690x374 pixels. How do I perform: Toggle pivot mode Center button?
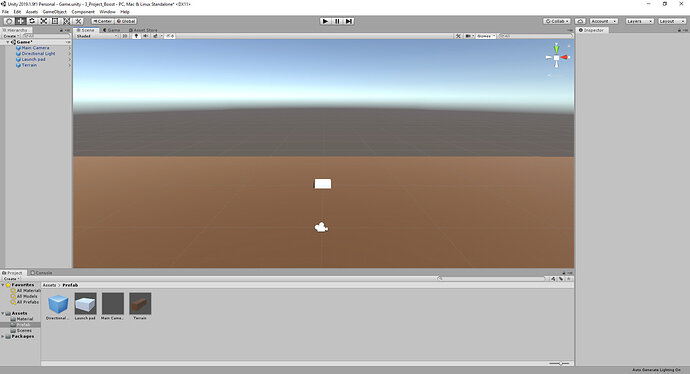pos(103,21)
